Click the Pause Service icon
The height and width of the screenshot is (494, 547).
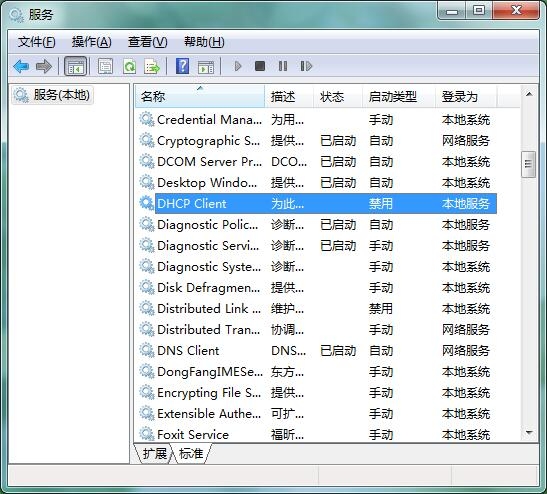(x=283, y=66)
